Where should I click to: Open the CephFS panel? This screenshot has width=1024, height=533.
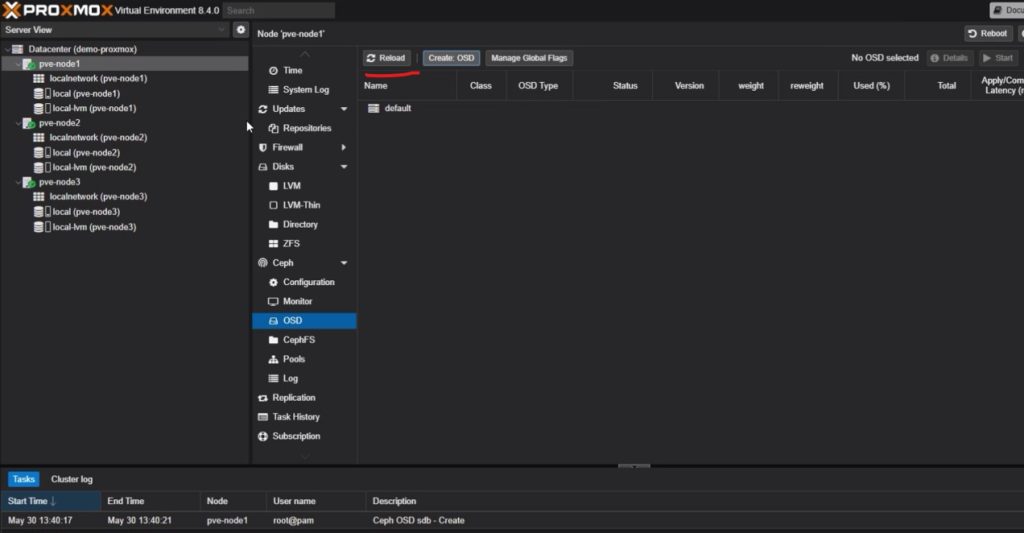point(298,340)
